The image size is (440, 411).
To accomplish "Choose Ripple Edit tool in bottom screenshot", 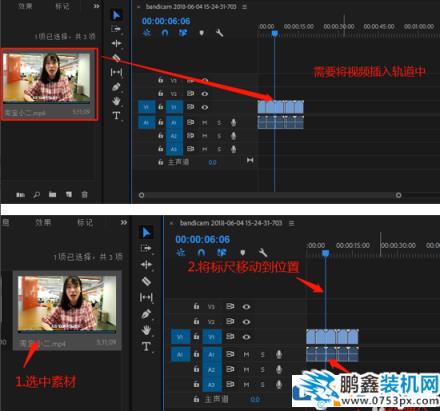I will tap(146, 265).
